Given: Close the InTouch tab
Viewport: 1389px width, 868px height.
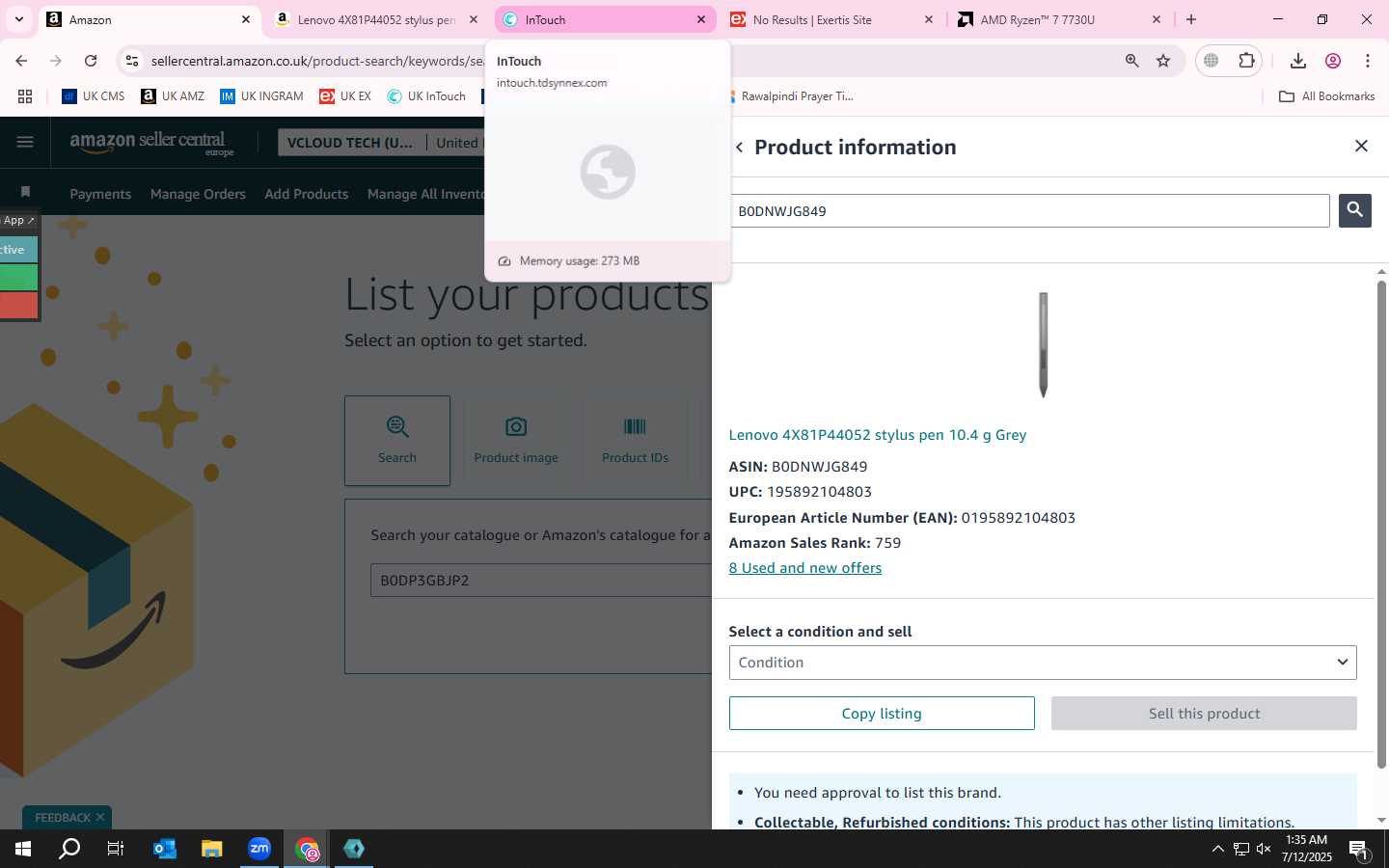Looking at the screenshot, I should coord(701,19).
